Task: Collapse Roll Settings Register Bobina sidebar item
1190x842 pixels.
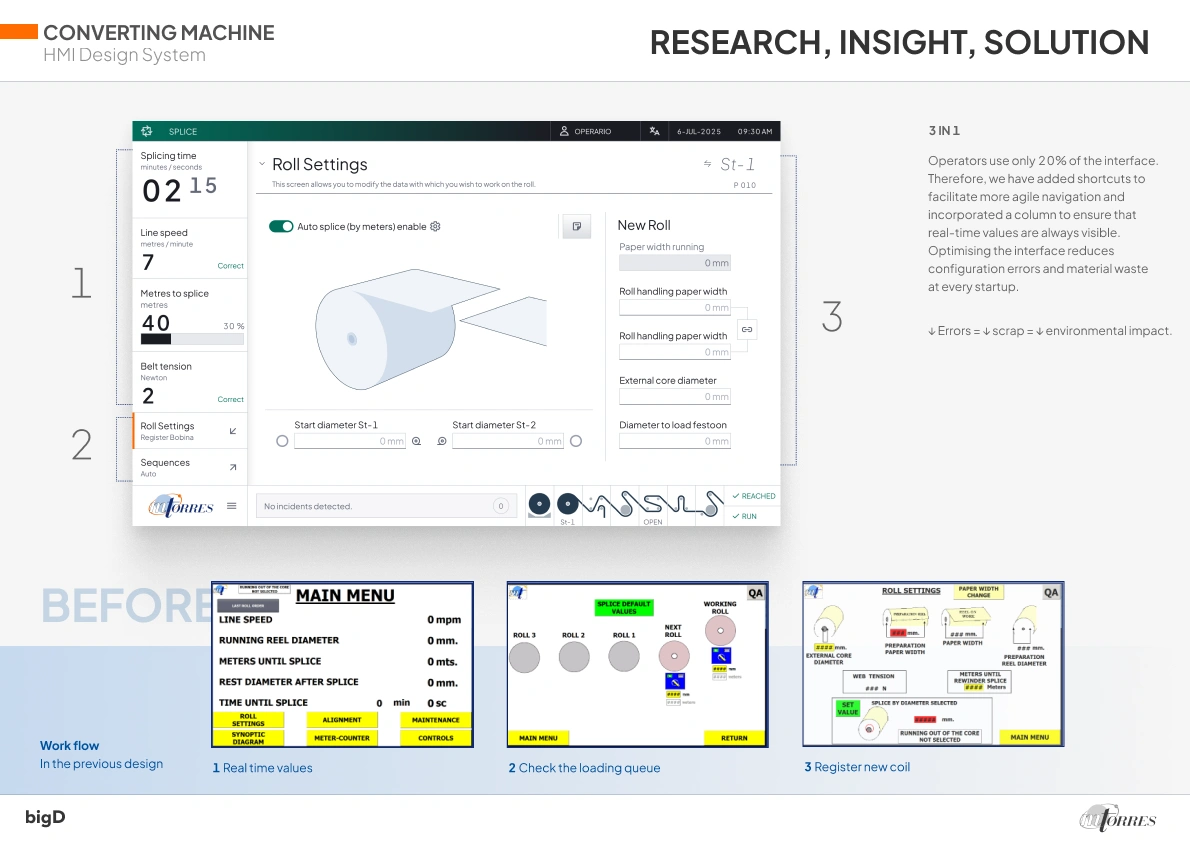Action: point(233,431)
